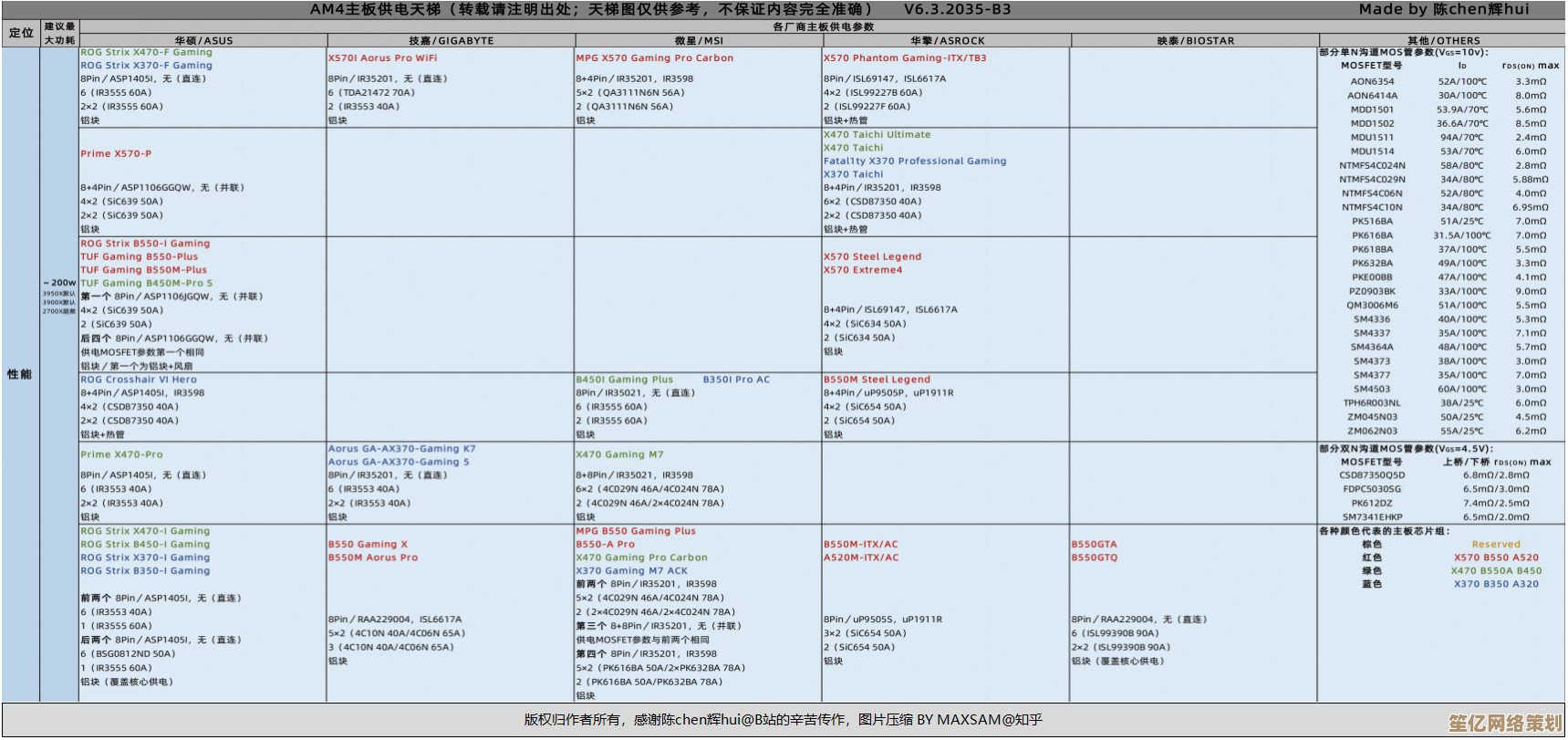This screenshot has width=1568, height=740.
Task: Click the B550GTA board name
Action: point(1094,545)
